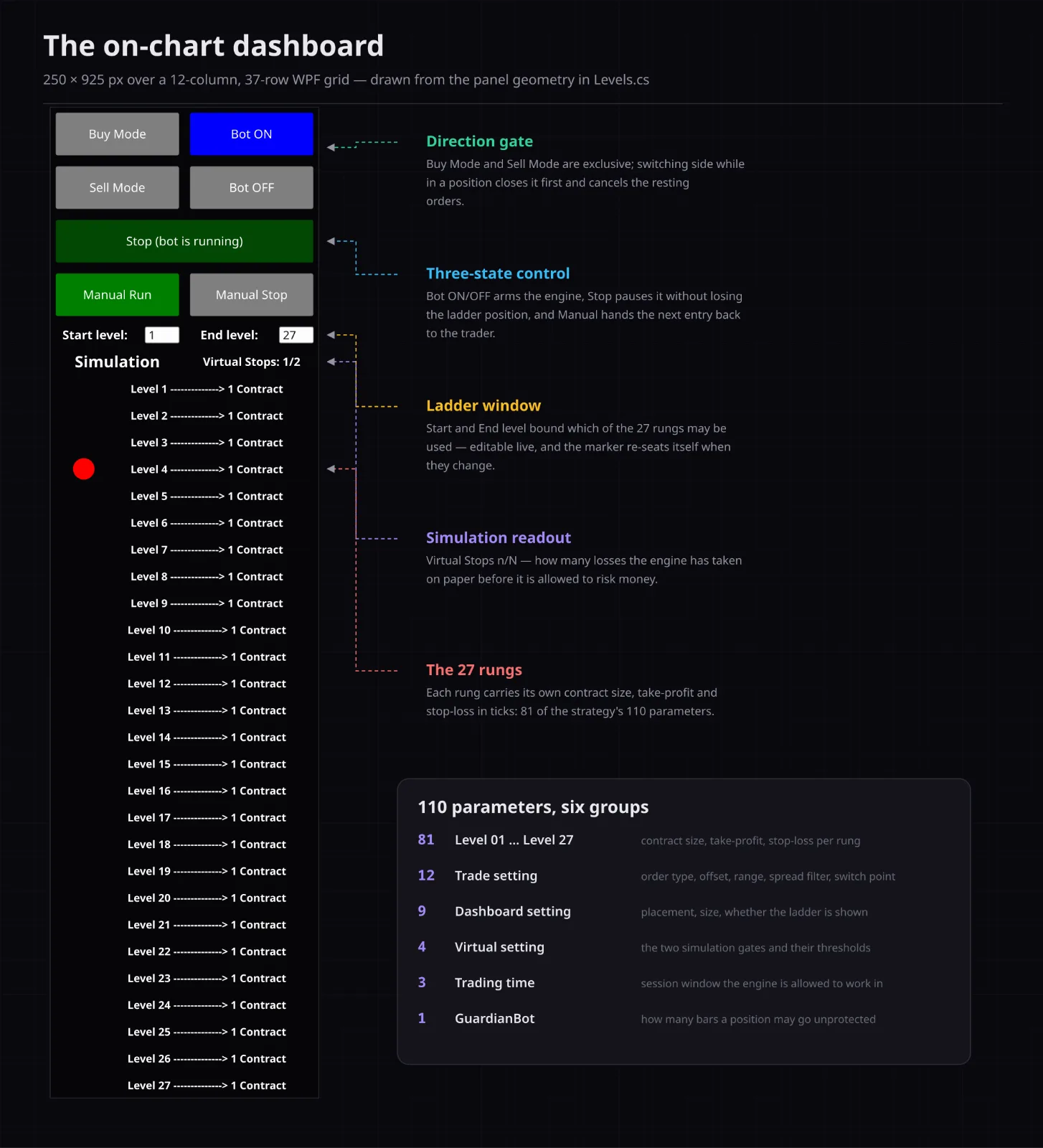This screenshot has height=1148, width=1043.
Task: Click The 27 rungs heading
Action: tap(474, 669)
